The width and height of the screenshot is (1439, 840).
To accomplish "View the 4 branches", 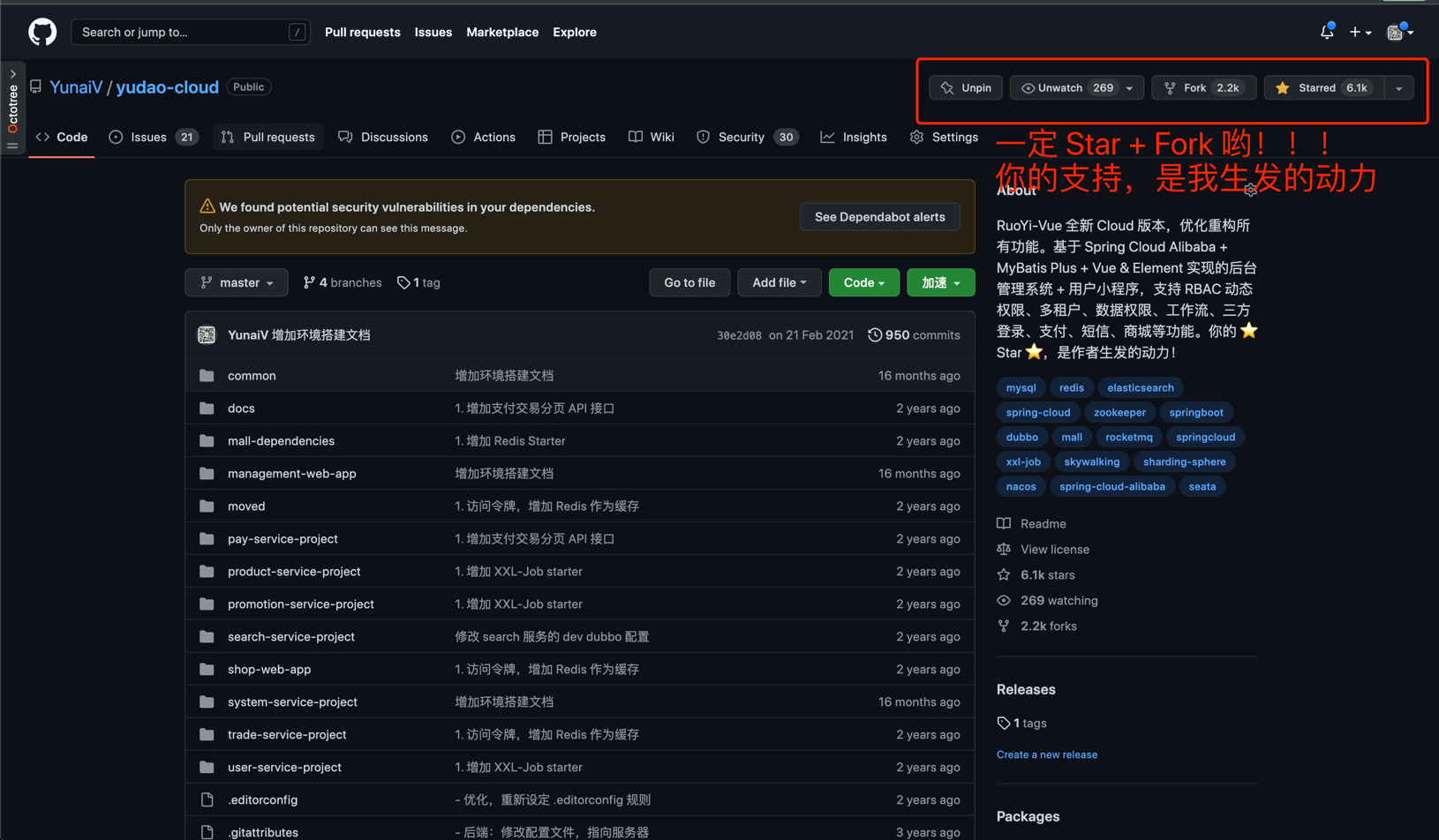I will [343, 282].
